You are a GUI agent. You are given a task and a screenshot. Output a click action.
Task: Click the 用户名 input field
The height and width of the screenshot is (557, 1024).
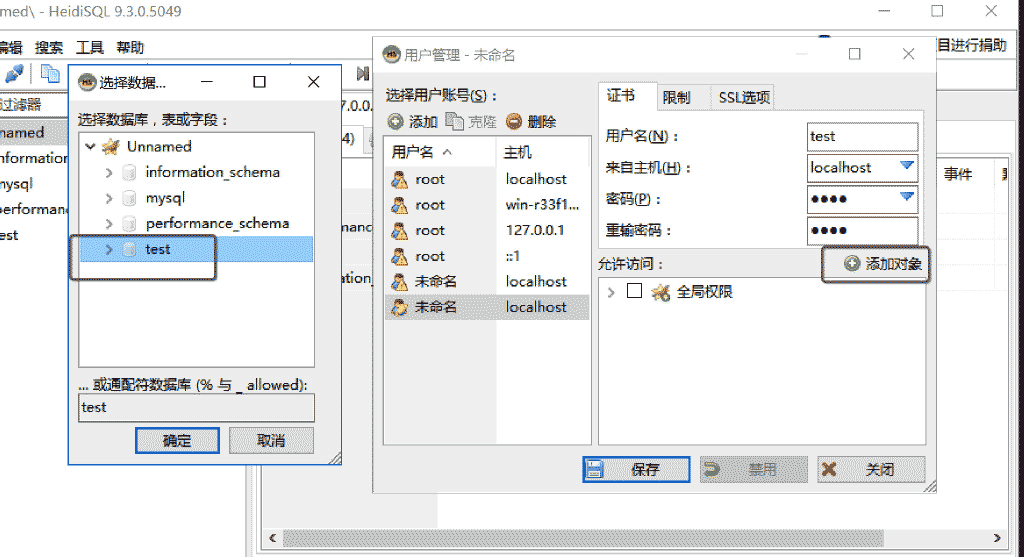(862, 136)
